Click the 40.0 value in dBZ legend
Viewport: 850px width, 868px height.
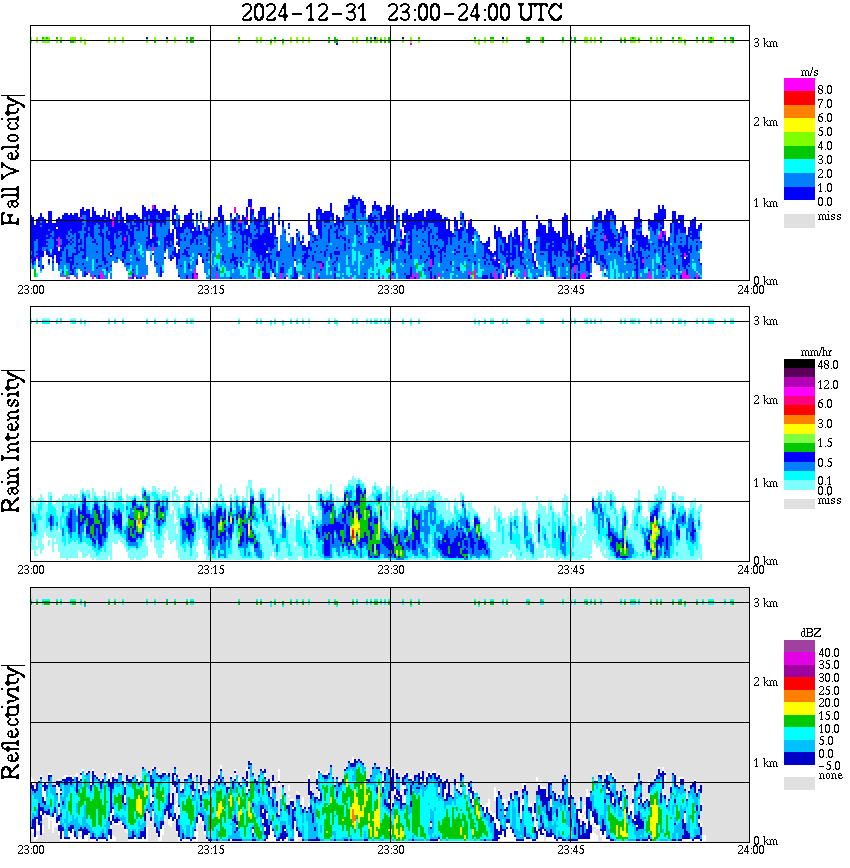pyautogui.click(x=829, y=653)
